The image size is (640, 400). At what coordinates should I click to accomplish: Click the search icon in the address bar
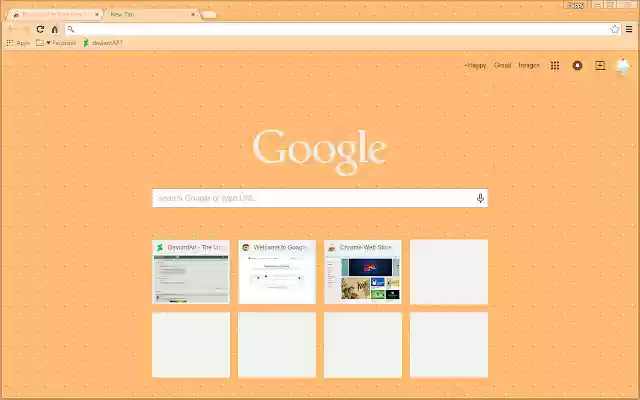(x=71, y=29)
